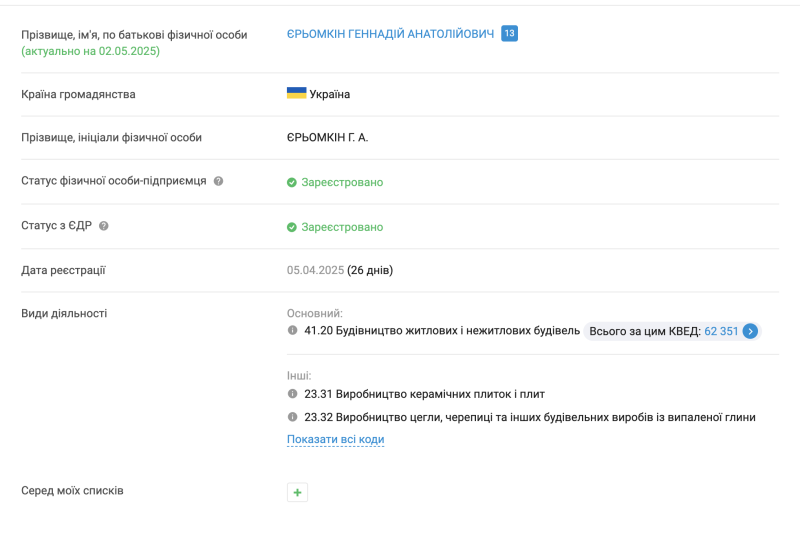Click the Ukraine flag icon
Screen dimensions: 800x540
coord(296,93)
